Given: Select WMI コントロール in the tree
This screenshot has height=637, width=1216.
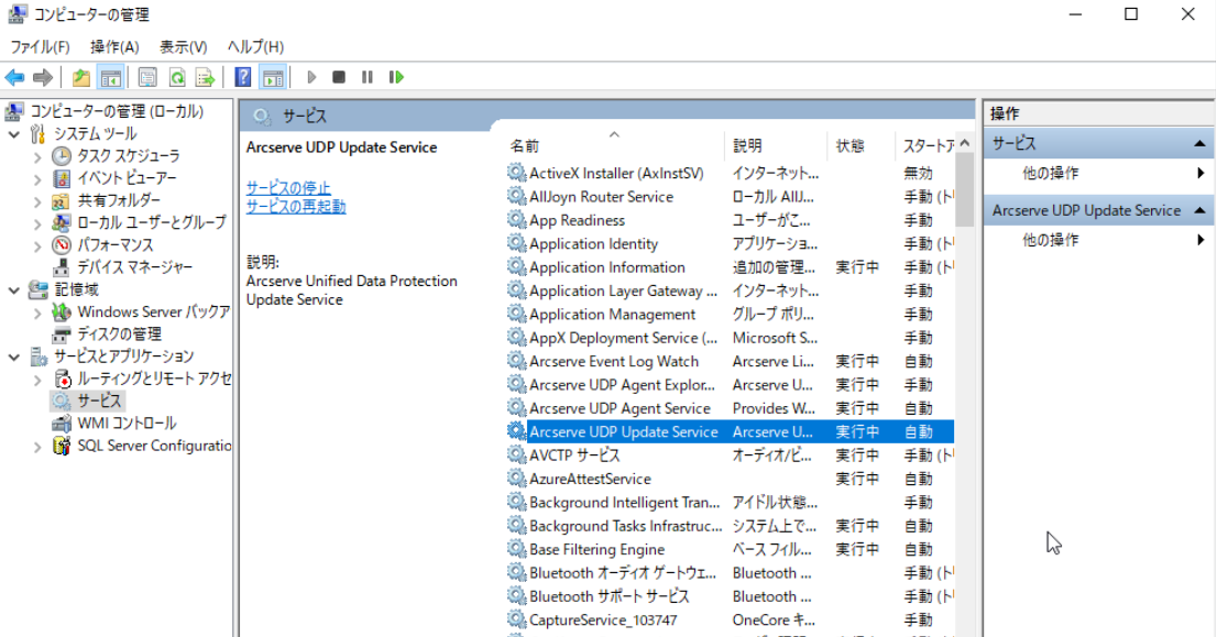Looking at the screenshot, I should (127, 423).
